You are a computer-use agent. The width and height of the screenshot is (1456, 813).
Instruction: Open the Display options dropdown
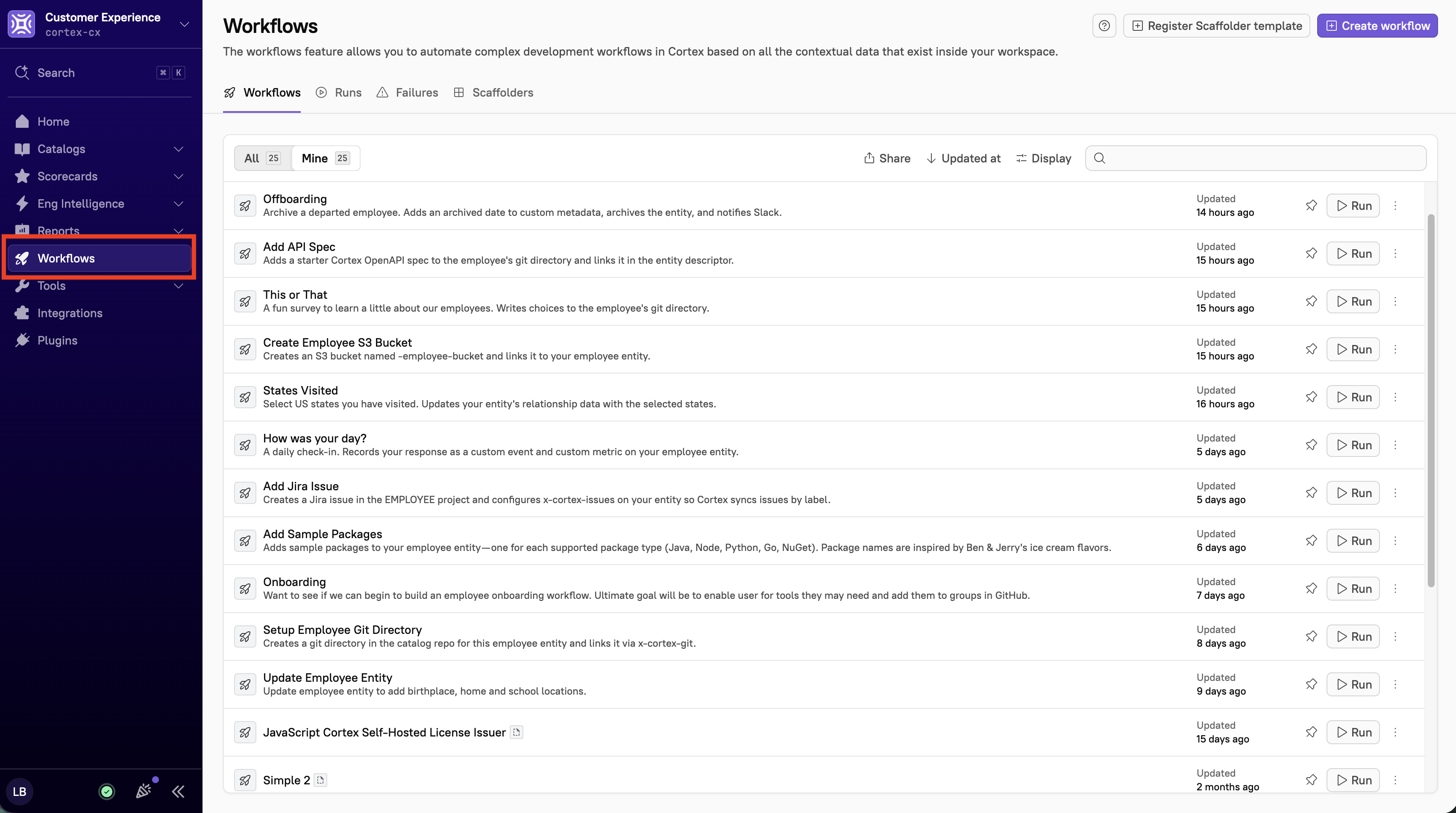(1043, 158)
